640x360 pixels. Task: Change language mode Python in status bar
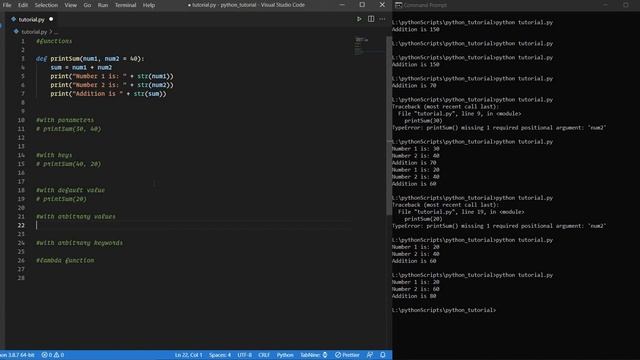[285, 355]
